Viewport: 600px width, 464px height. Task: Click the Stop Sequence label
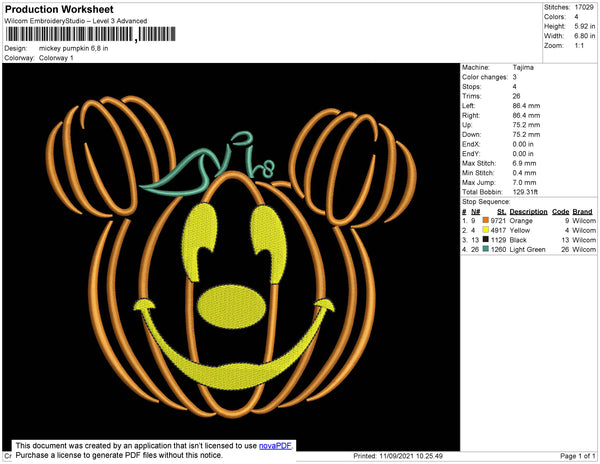(486, 202)
